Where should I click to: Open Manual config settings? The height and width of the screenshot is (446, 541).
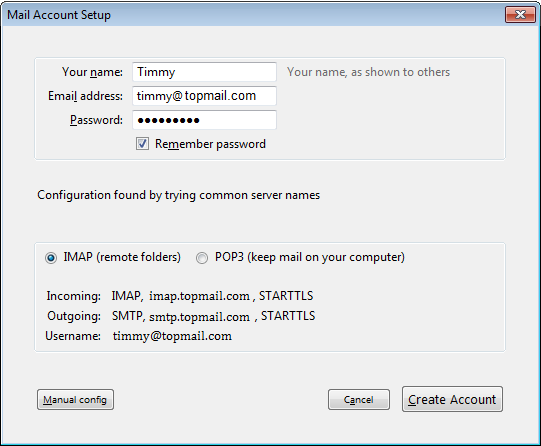(x=75, y=399)
